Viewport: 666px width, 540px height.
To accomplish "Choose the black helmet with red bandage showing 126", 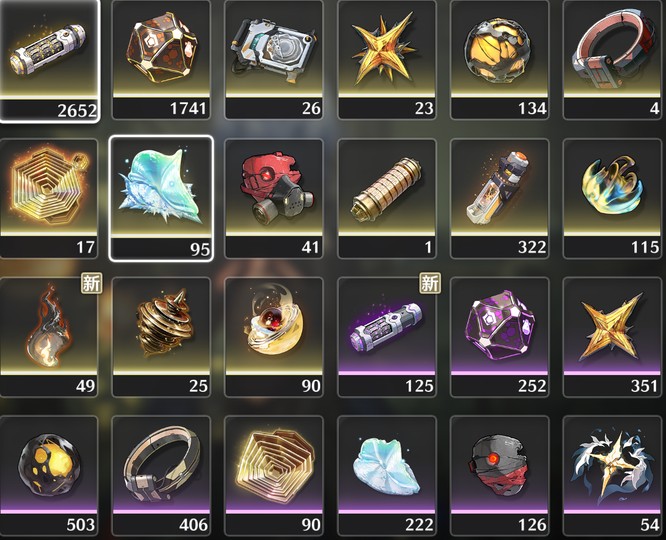I will click(x=500, y=475).
